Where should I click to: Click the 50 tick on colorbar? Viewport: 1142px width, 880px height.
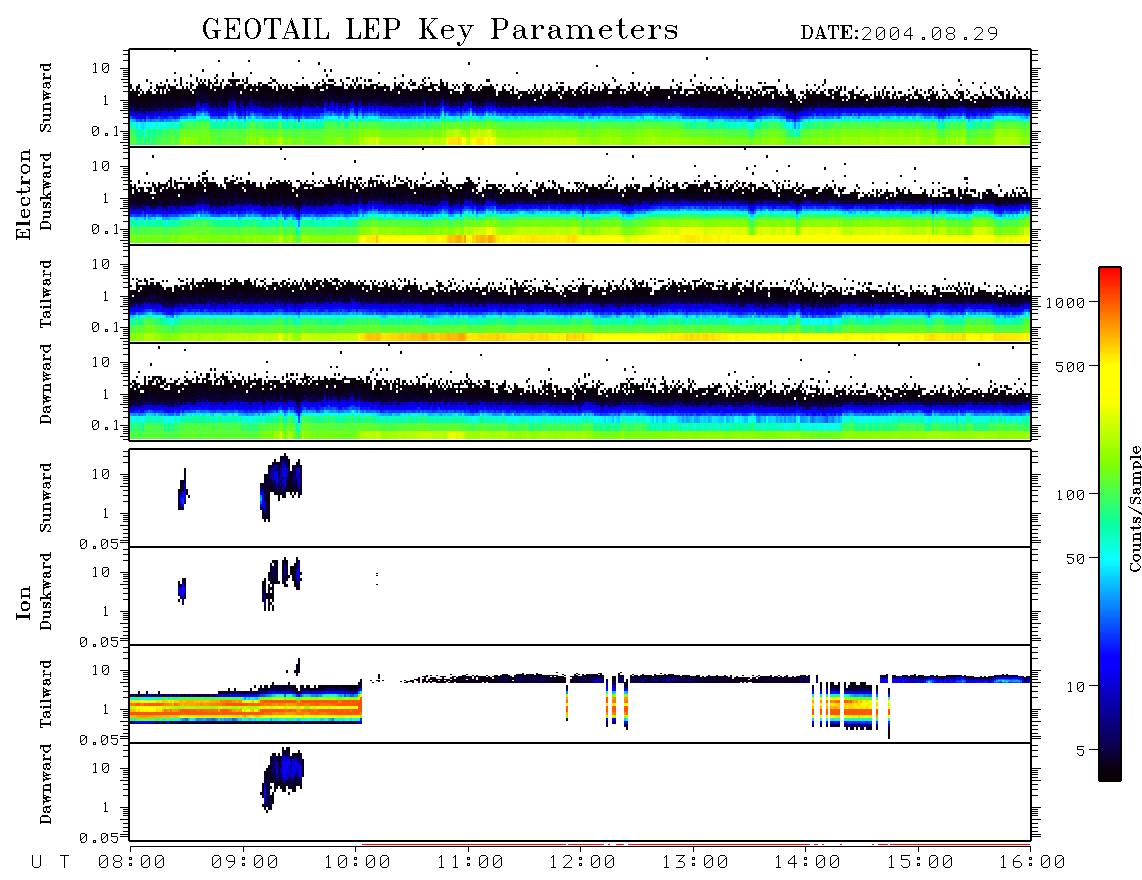point(1075,559)
